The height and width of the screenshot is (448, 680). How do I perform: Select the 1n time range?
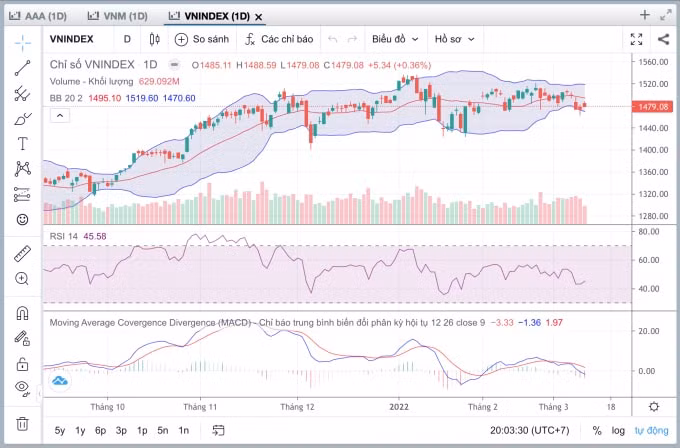point(183,431)
